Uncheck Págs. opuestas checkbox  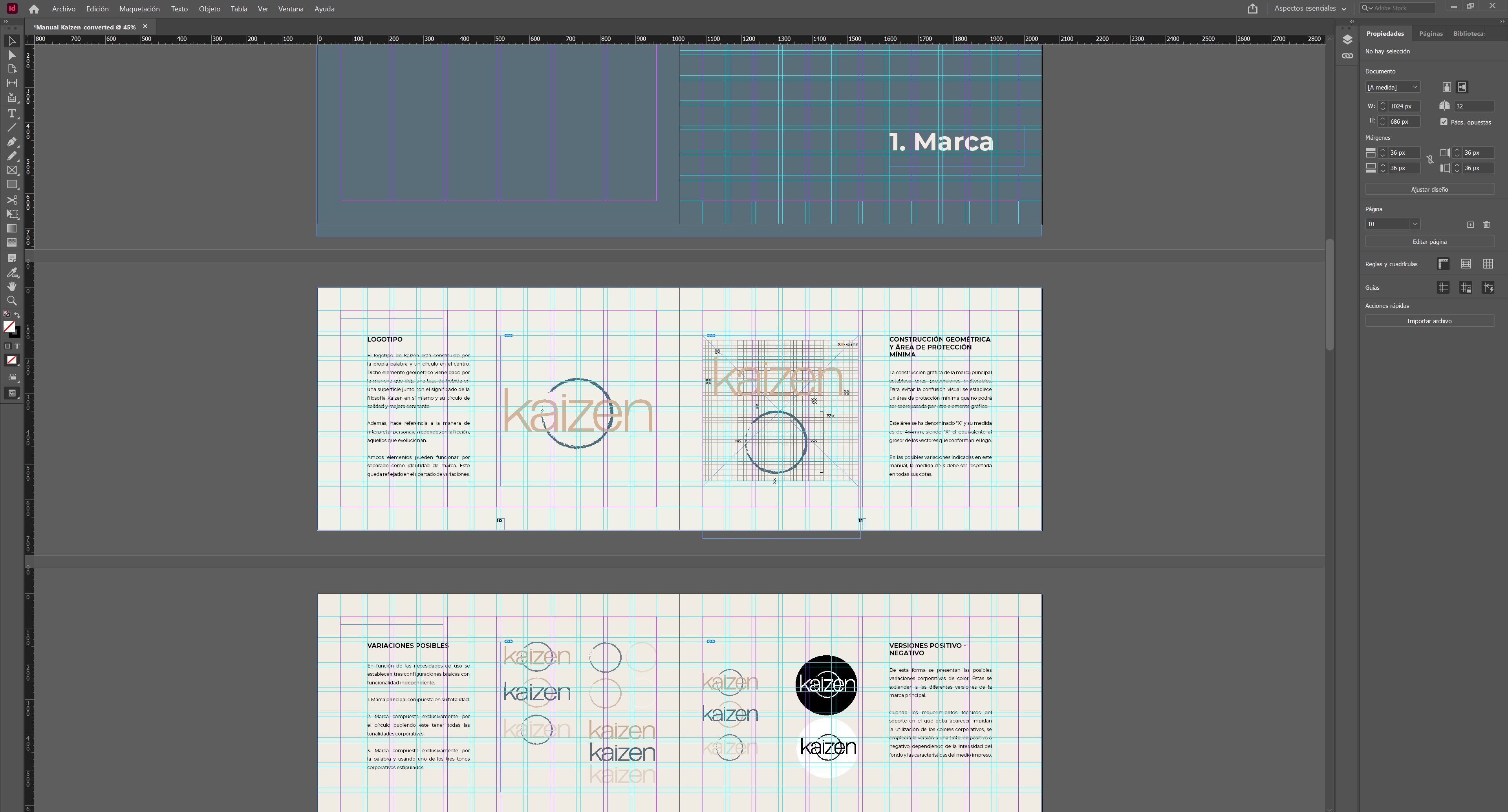tap(1444, 122)
